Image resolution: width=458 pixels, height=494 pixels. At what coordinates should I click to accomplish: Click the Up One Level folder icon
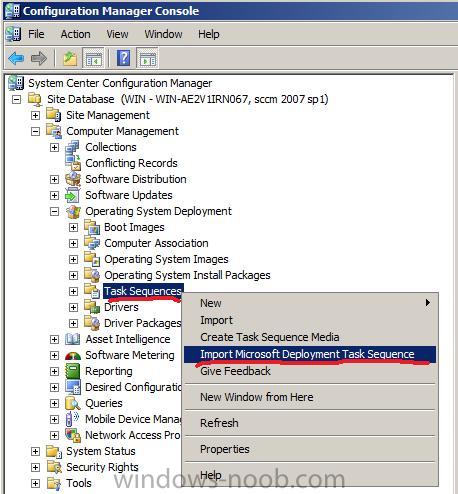tap(70, 59)
